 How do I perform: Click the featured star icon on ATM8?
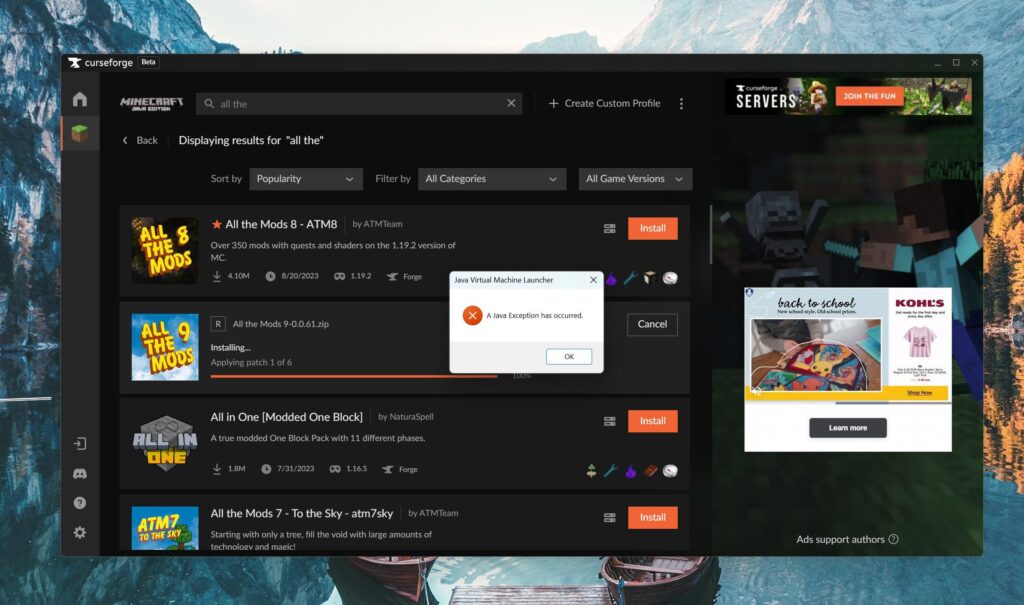(217, 224)
